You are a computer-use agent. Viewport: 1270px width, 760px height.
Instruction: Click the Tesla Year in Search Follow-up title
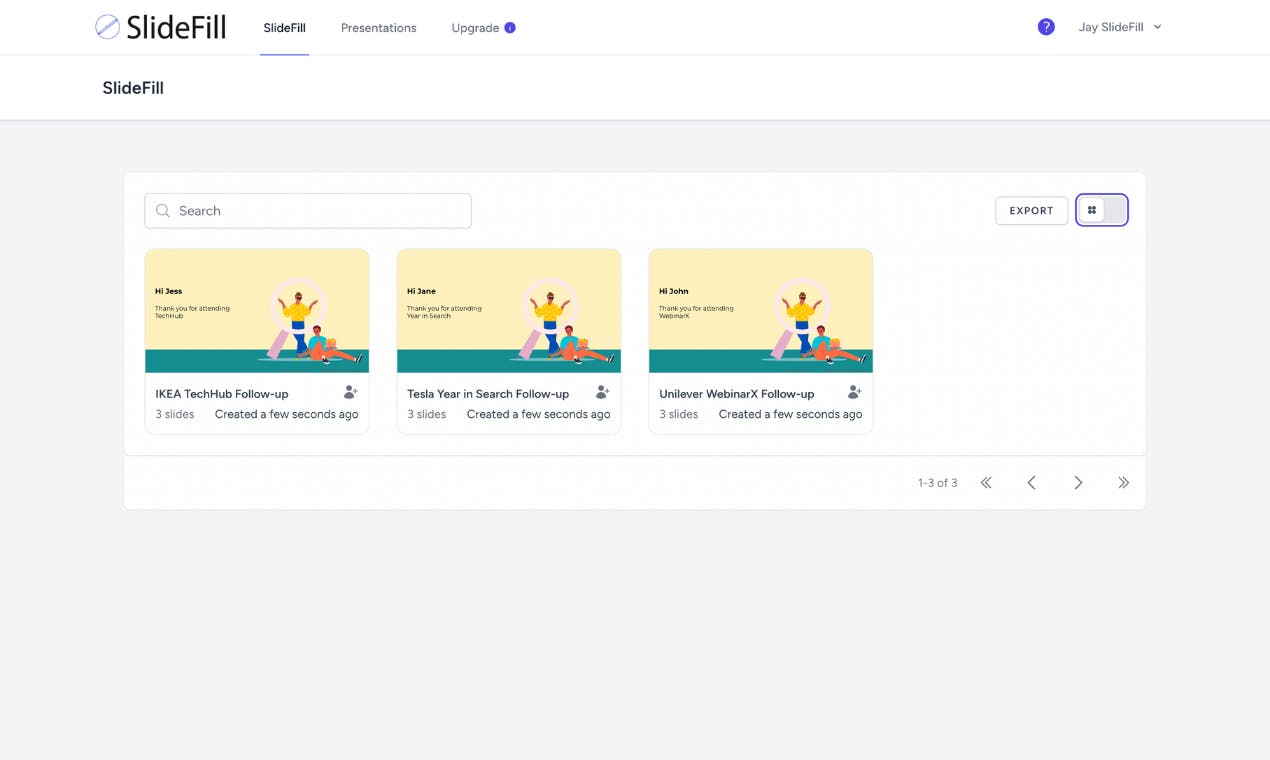point(488,394)
